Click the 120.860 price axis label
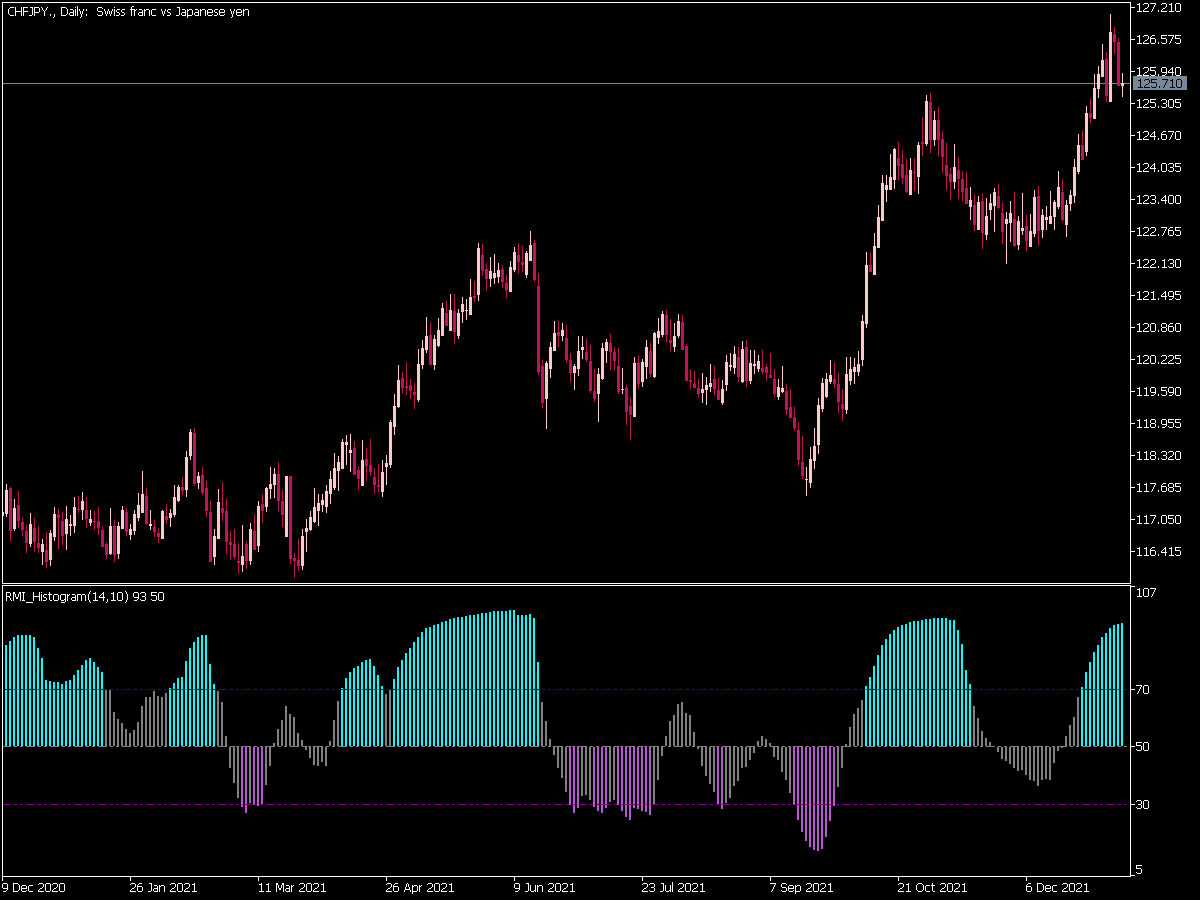This screenshot has height=900, width=1200. [1159, 328]
